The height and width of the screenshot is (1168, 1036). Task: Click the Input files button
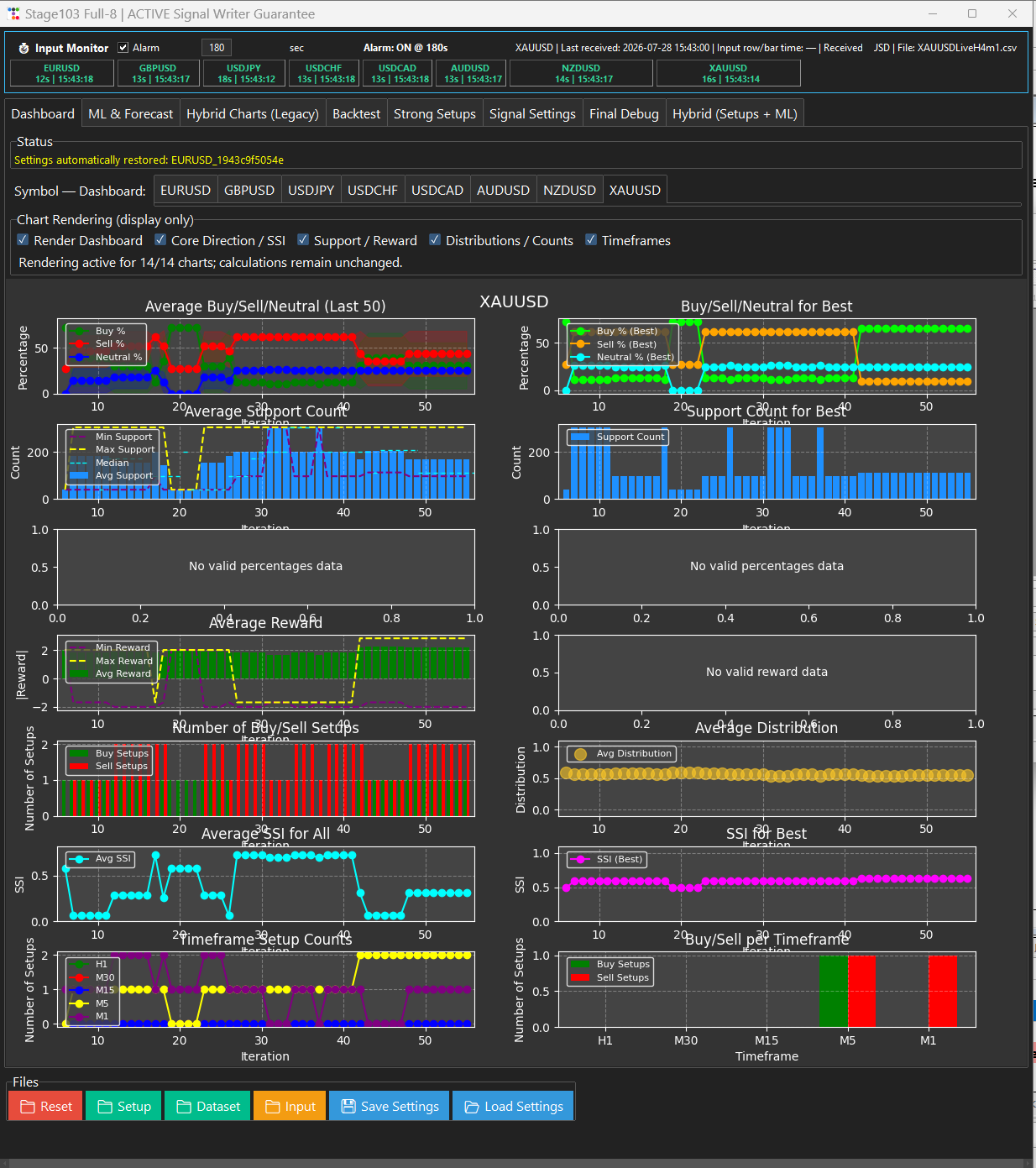[x=290, y=1106]
